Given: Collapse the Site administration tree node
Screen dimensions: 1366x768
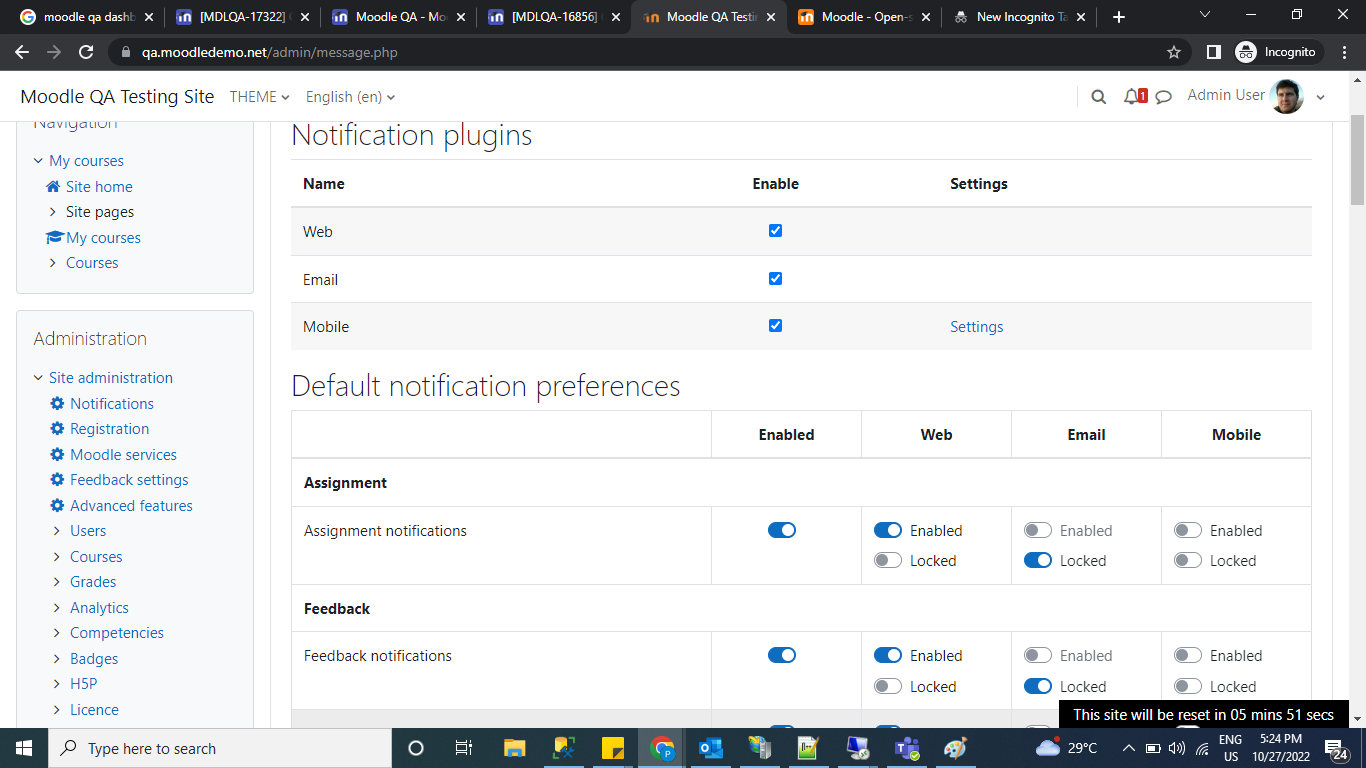Looking at the screenshot, I should coord(38,378).
